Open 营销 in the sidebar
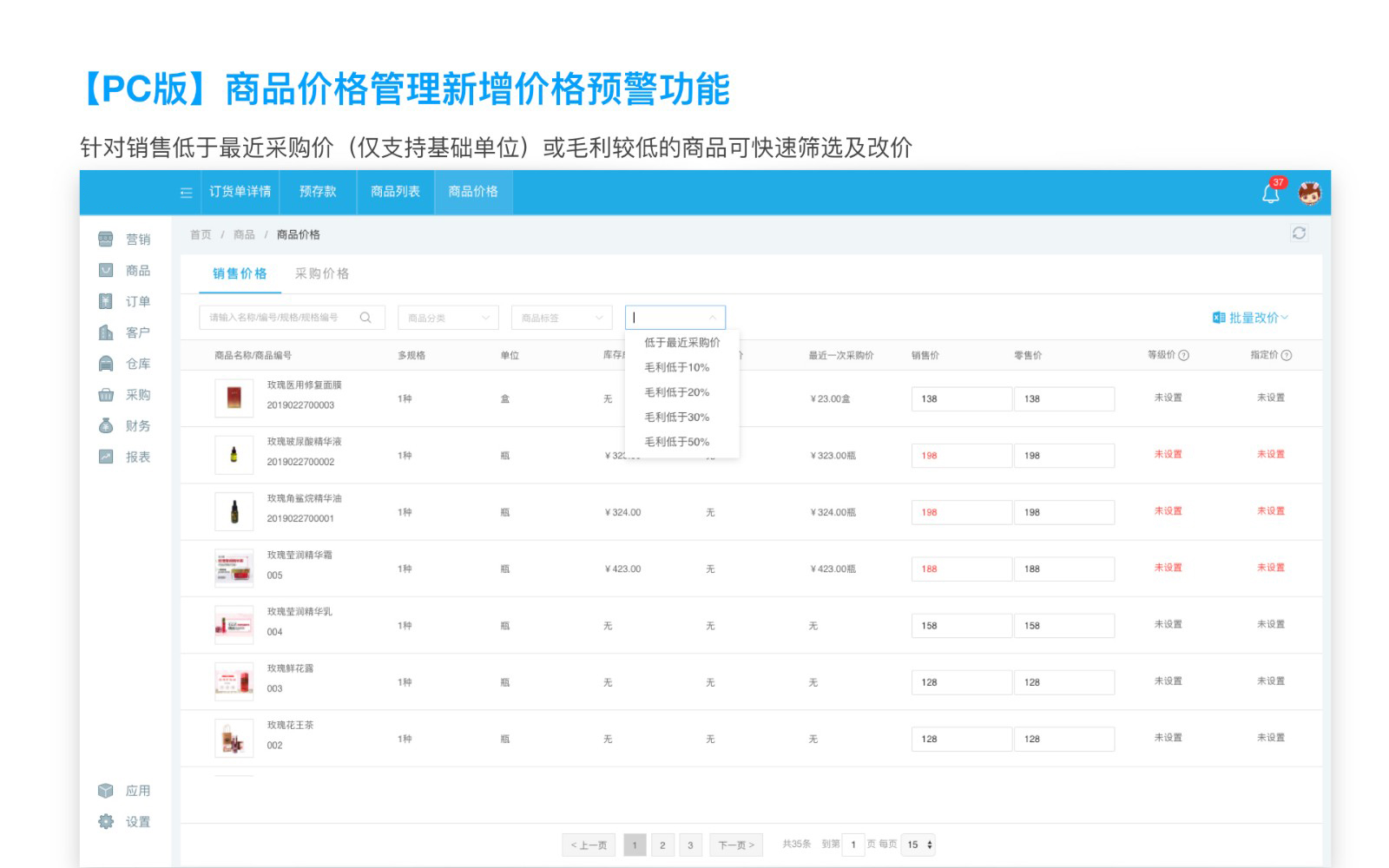The height and width of the screenshot is (868, 1389). [x=125, y=240]
